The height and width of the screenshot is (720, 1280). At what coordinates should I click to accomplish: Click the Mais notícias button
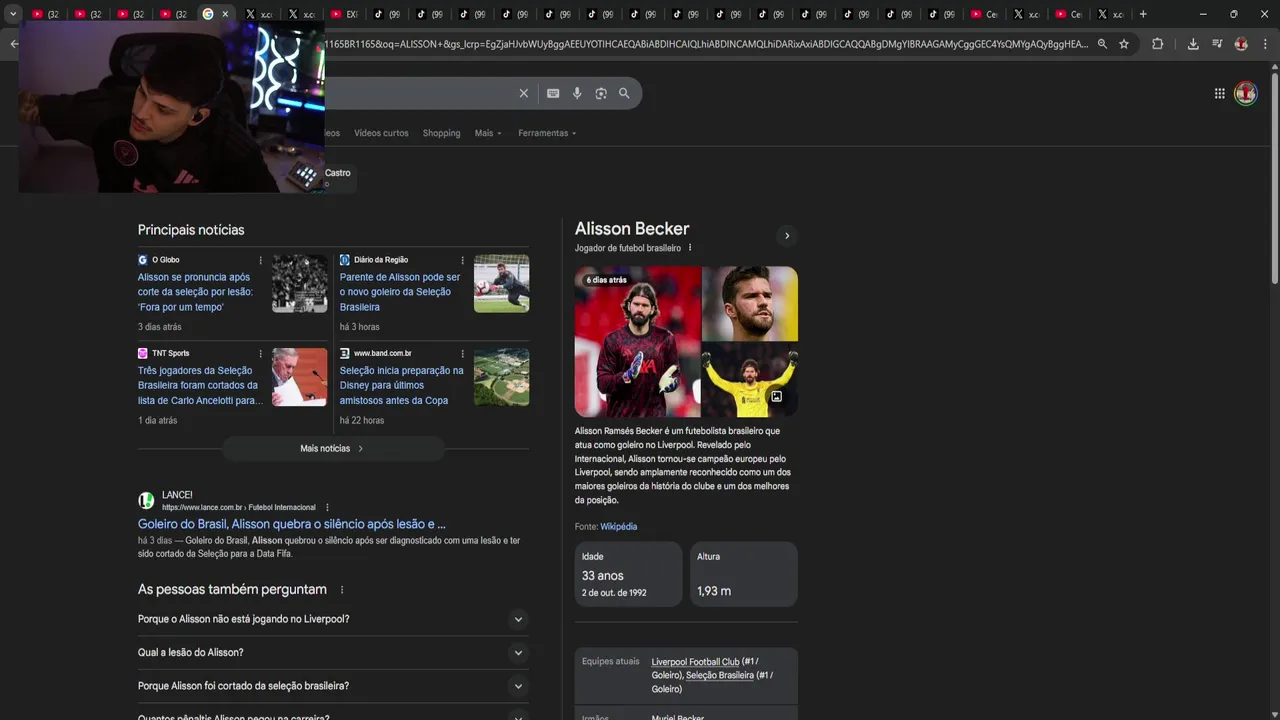coord(332,448)
